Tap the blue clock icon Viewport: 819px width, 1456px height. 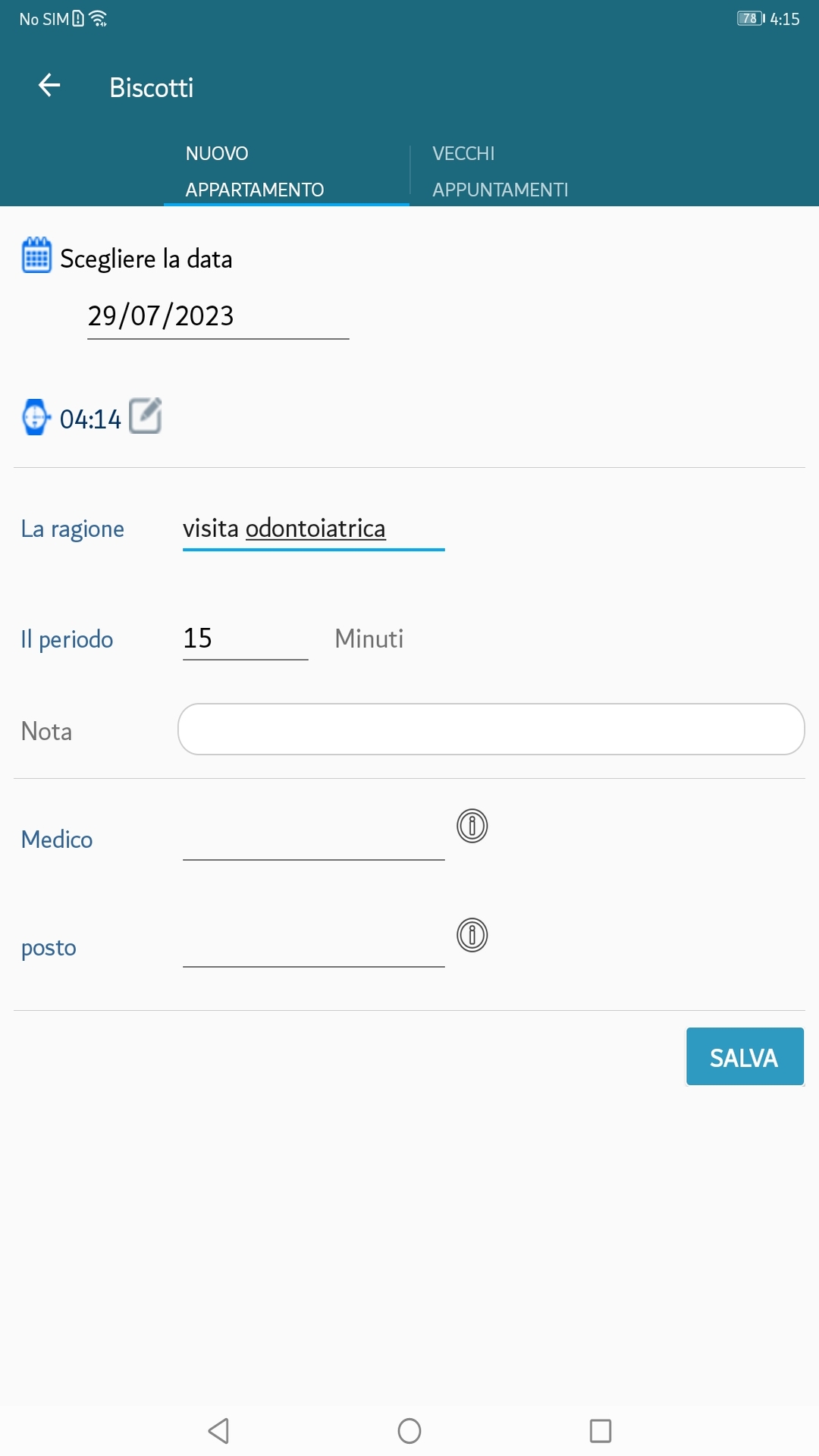35,417
